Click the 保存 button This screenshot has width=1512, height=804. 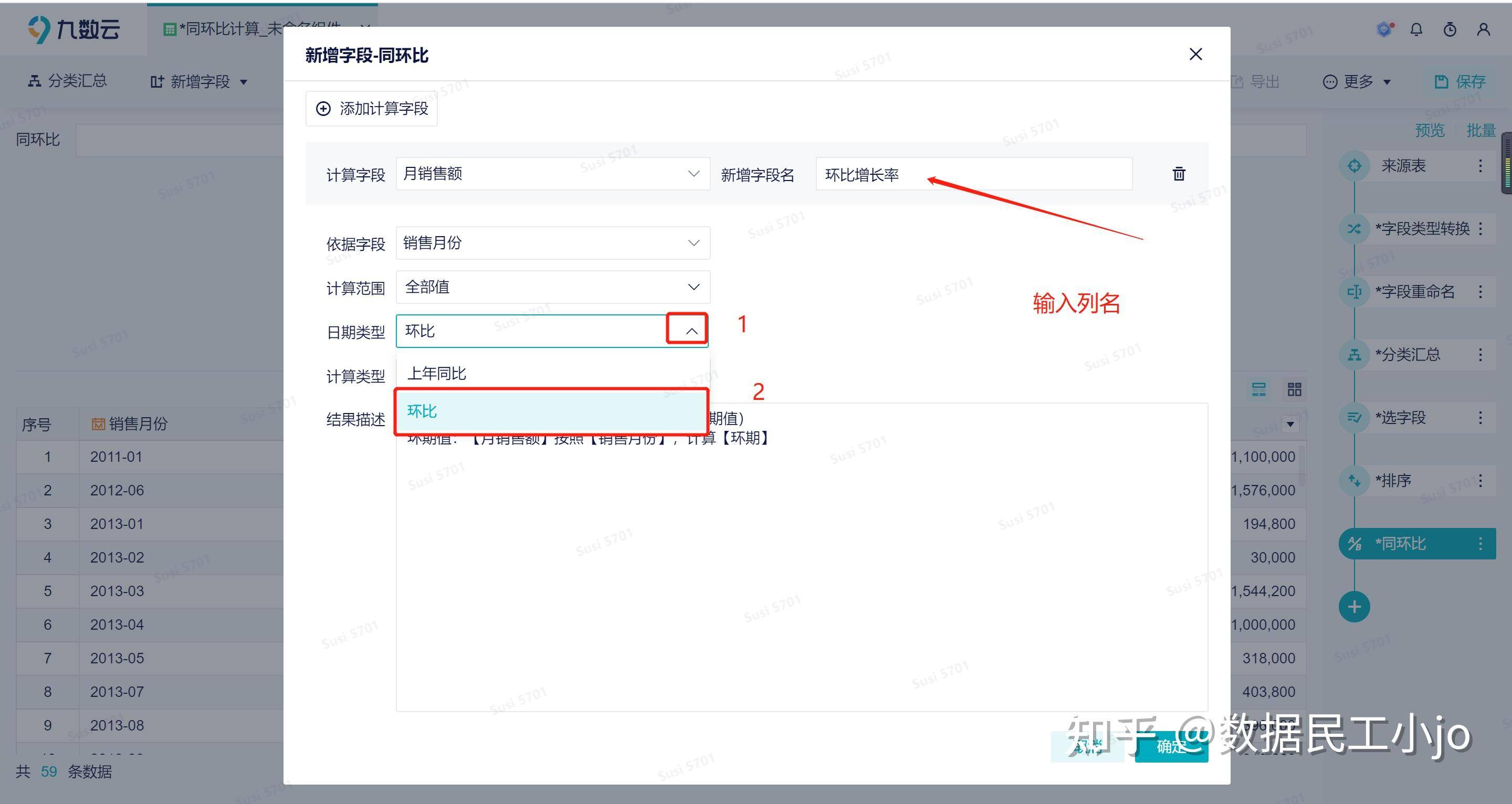pyautogui.click(x=1459, y=81)
